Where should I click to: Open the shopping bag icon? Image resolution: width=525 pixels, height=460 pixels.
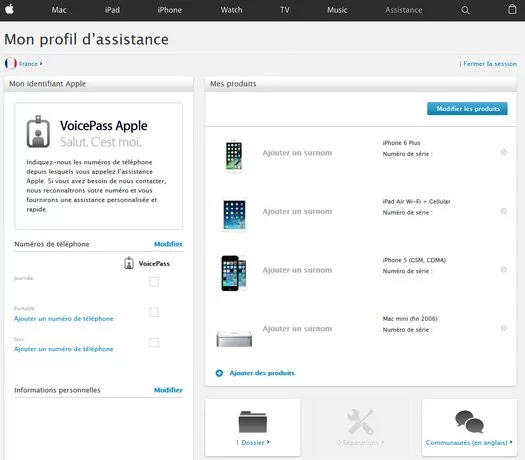(x=512, y=9)
